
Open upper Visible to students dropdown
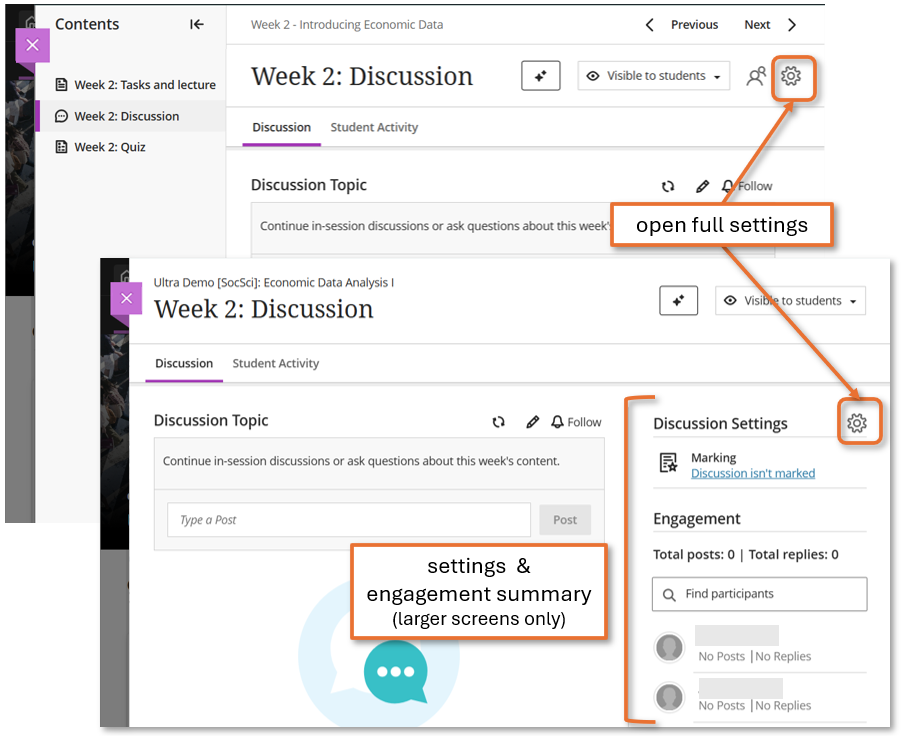click(x=653, y=76)
